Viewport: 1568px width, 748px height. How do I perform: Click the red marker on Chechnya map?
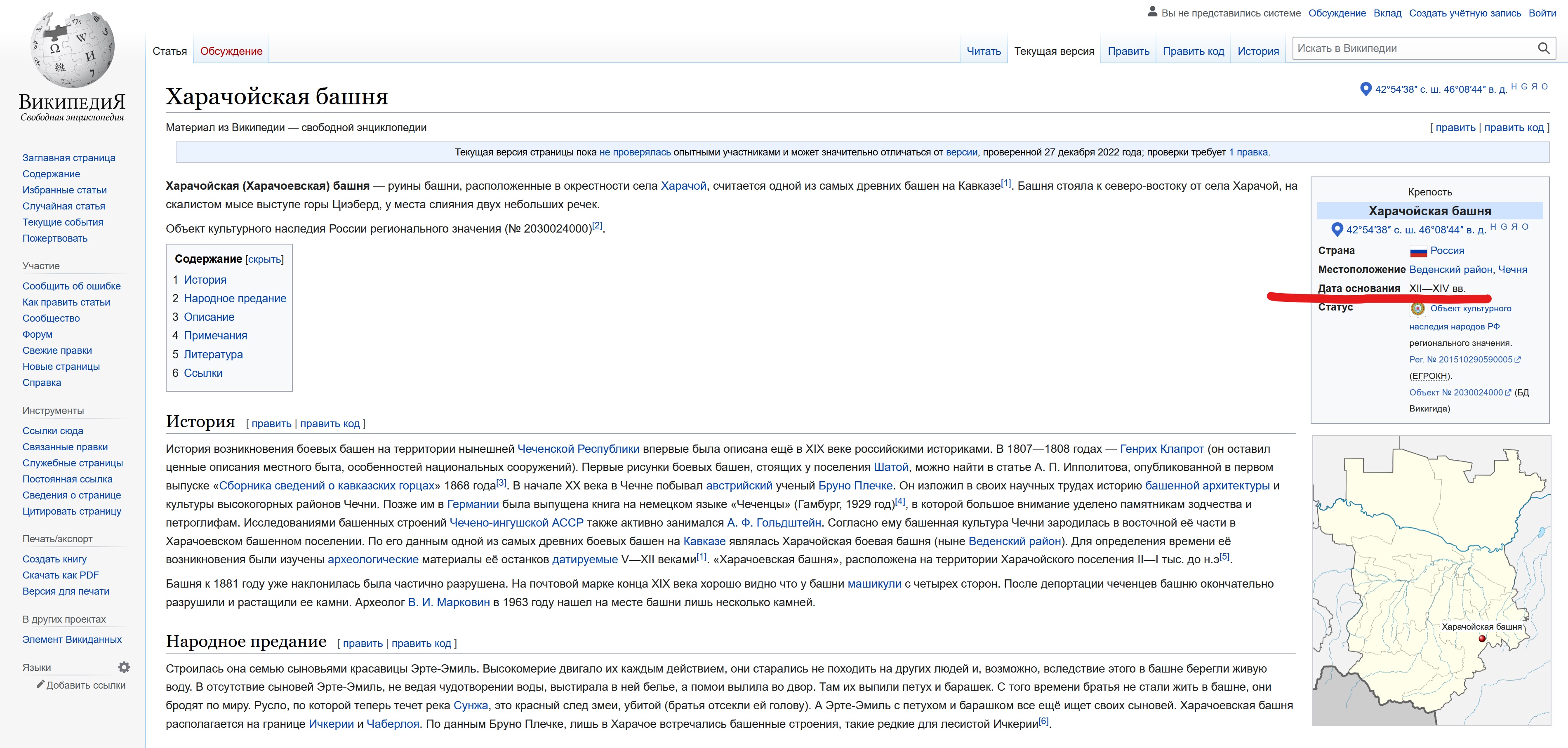pos(1482,638)
